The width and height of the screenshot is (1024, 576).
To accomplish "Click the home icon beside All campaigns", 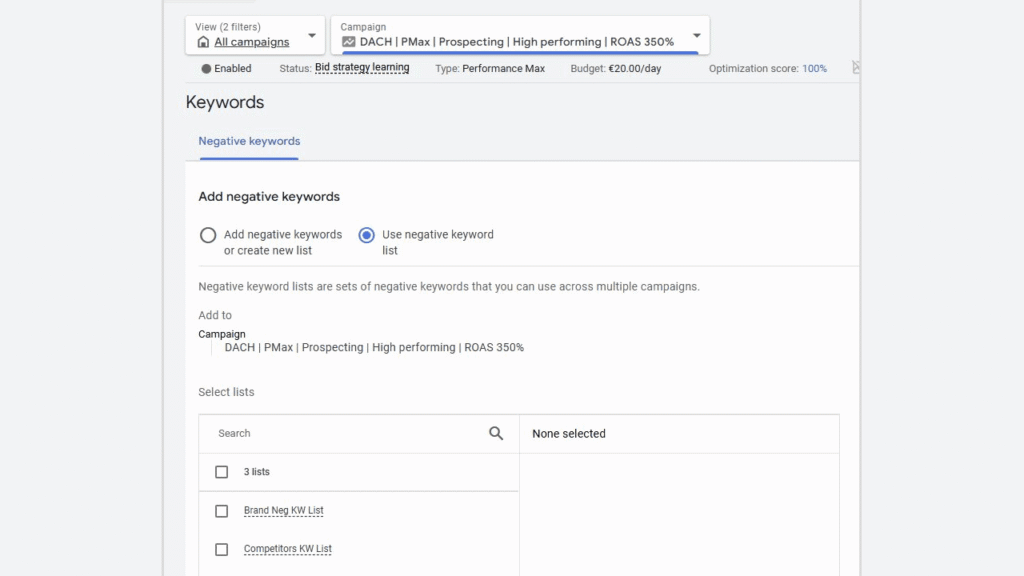I will click(203, 42).
